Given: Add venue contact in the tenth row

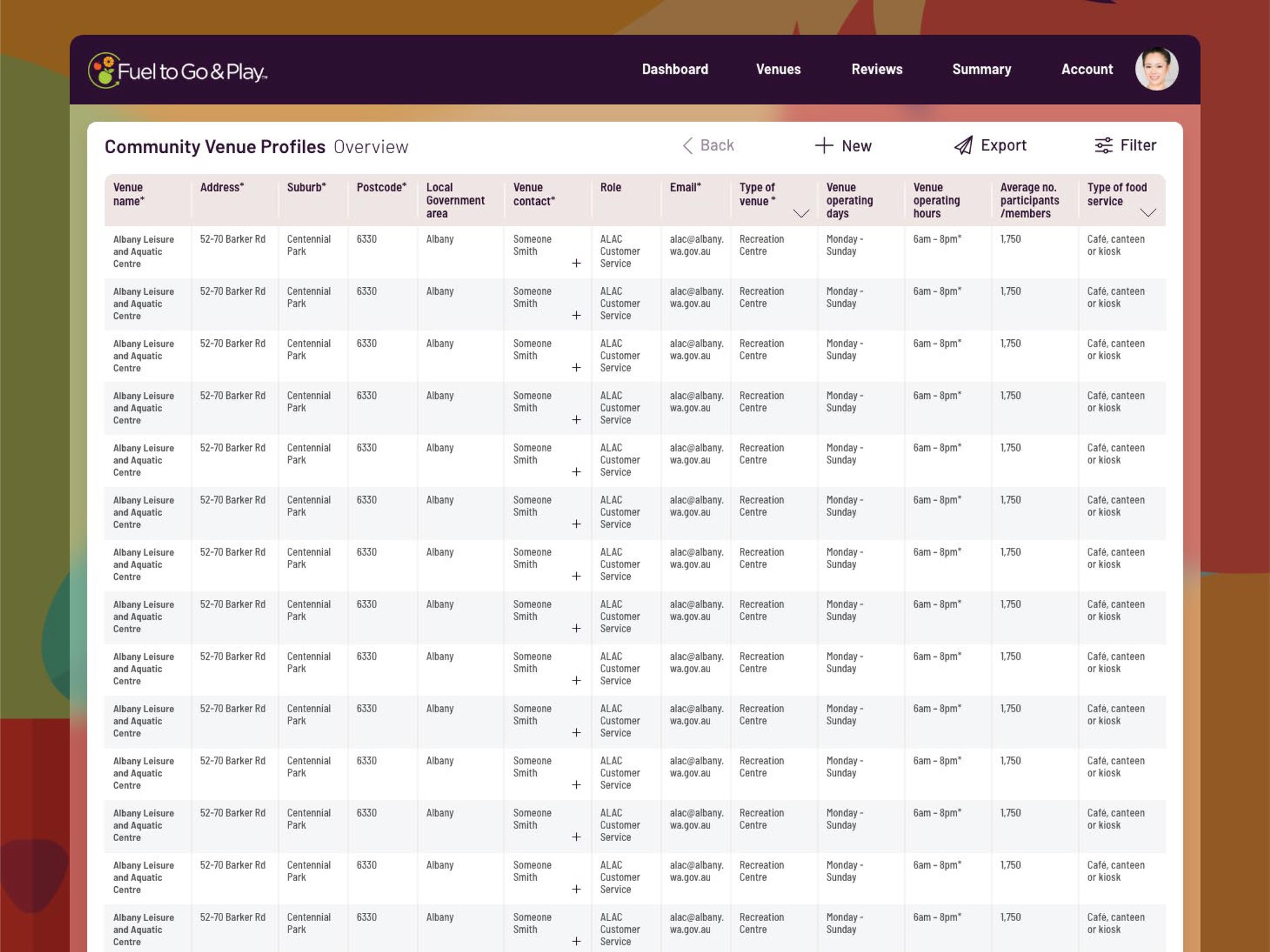Looking at the screenshot, I should pos(576,734).
